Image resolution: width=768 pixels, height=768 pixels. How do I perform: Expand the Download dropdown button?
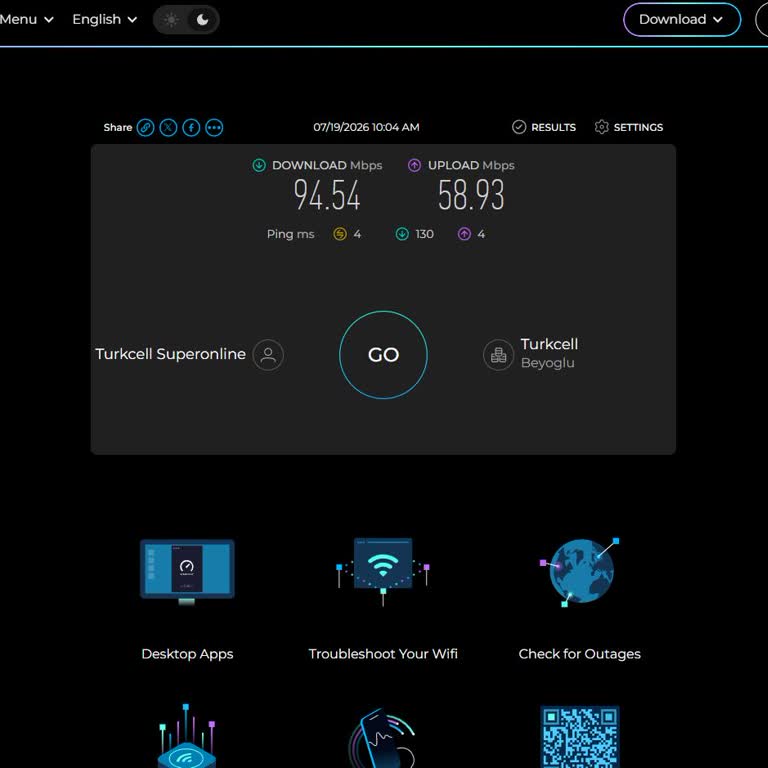click(681, 20)
